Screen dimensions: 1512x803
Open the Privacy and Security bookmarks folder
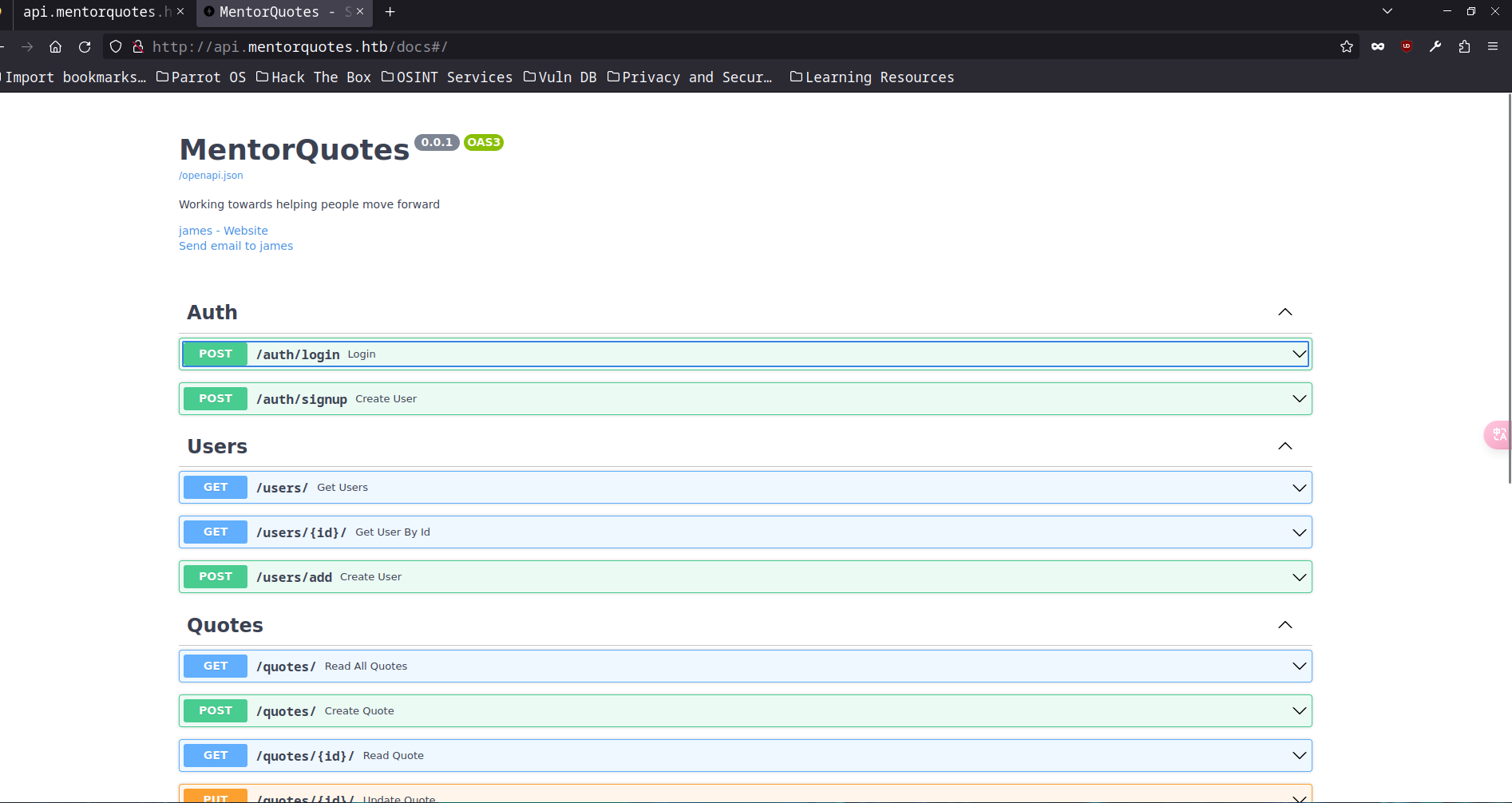[x=690, y=77]
